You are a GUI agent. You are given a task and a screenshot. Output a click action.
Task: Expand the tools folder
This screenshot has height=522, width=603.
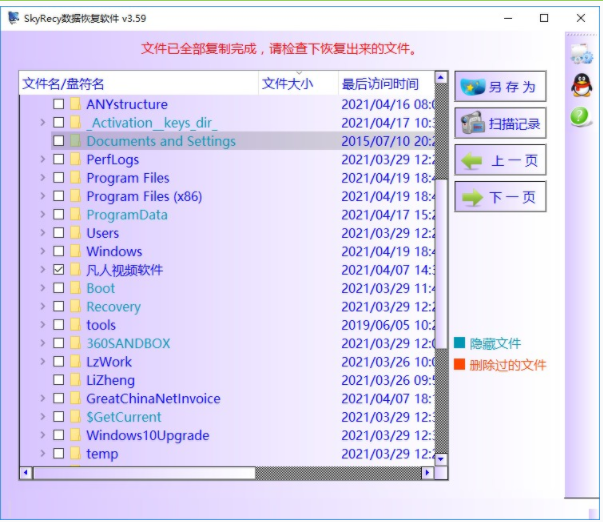click(x=43, y=324)
